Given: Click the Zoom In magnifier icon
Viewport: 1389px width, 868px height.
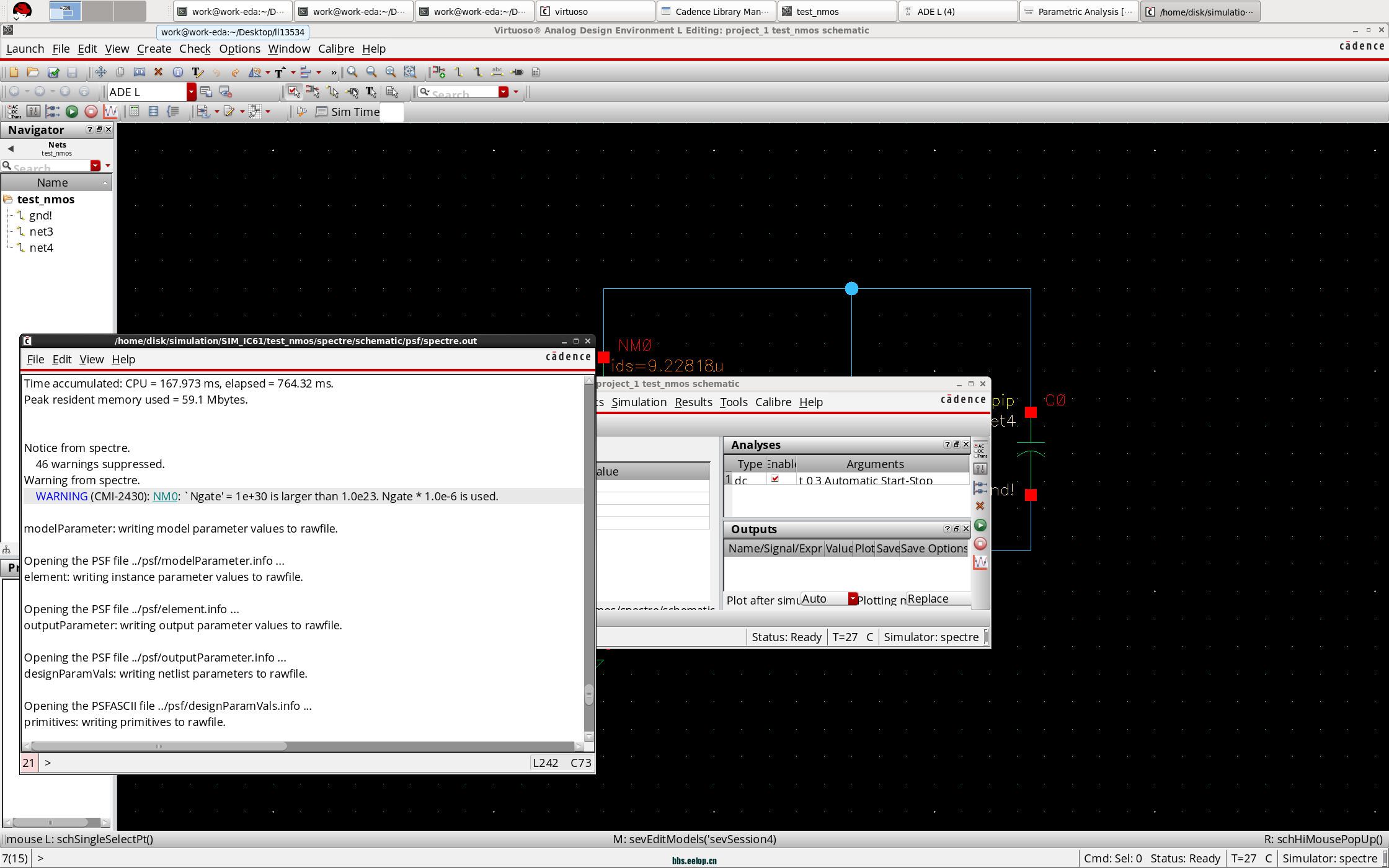Looking at the screenshot, I should coord(352,73).
